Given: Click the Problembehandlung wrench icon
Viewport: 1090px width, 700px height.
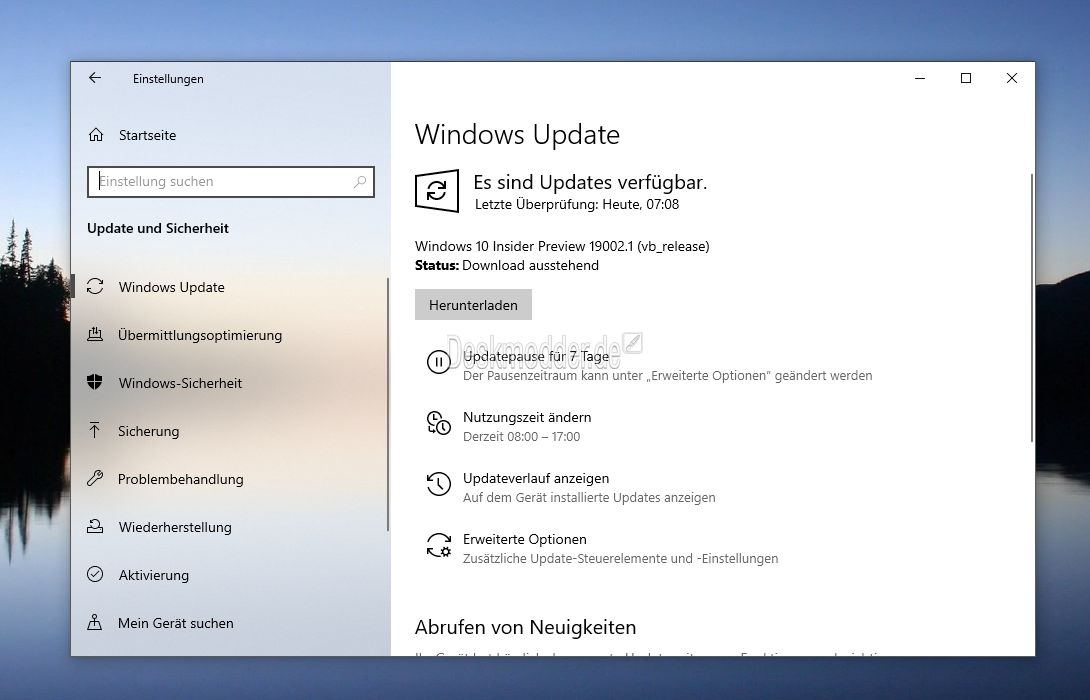Looking at the screenshot, I should [96, 479].
